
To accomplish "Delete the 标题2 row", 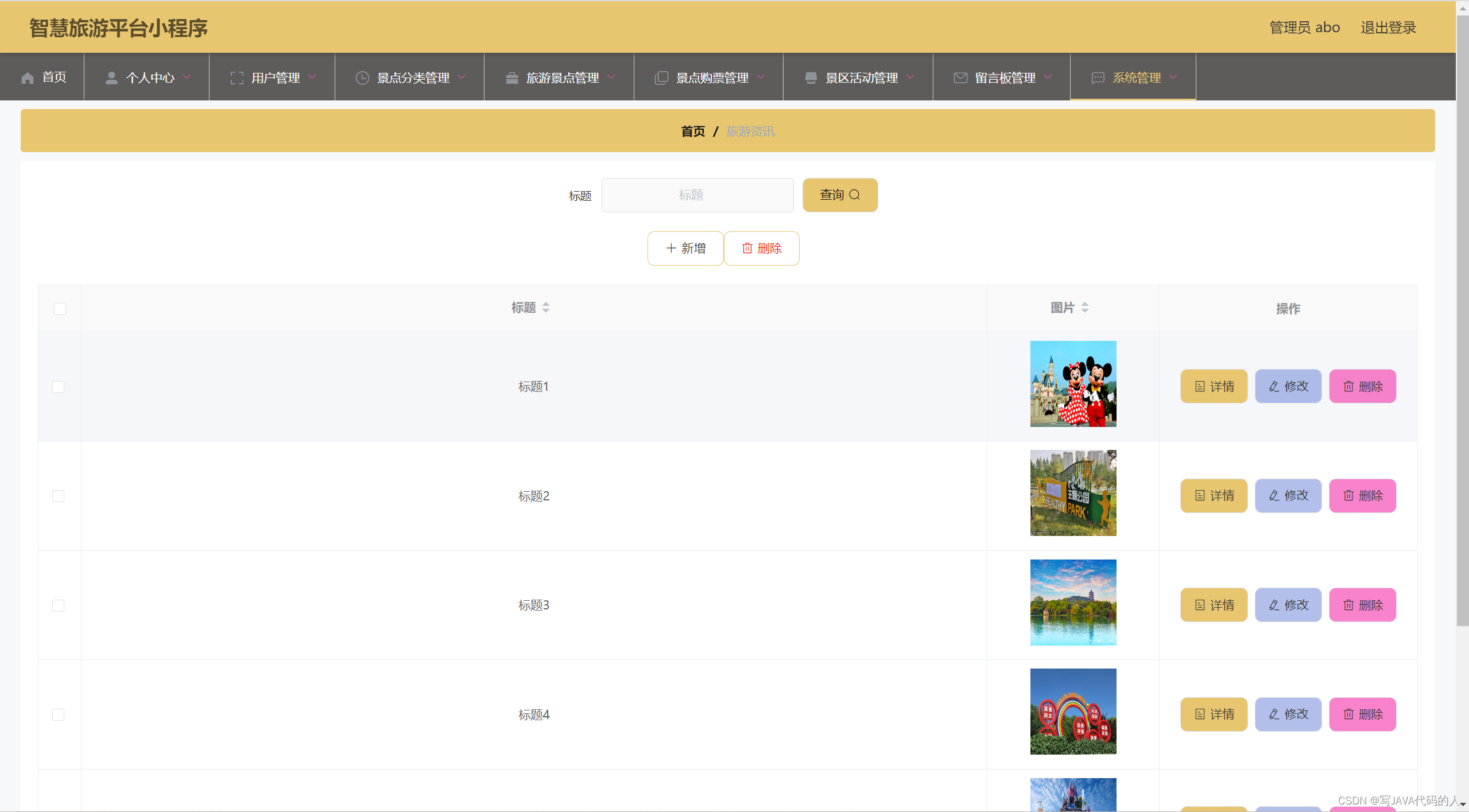I will (1362, 495).
